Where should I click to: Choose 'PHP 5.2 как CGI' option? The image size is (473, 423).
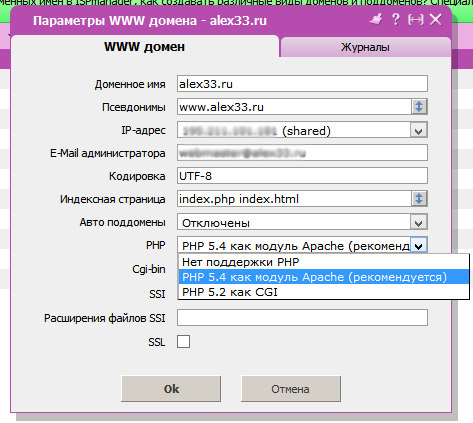tap(324, 292)
